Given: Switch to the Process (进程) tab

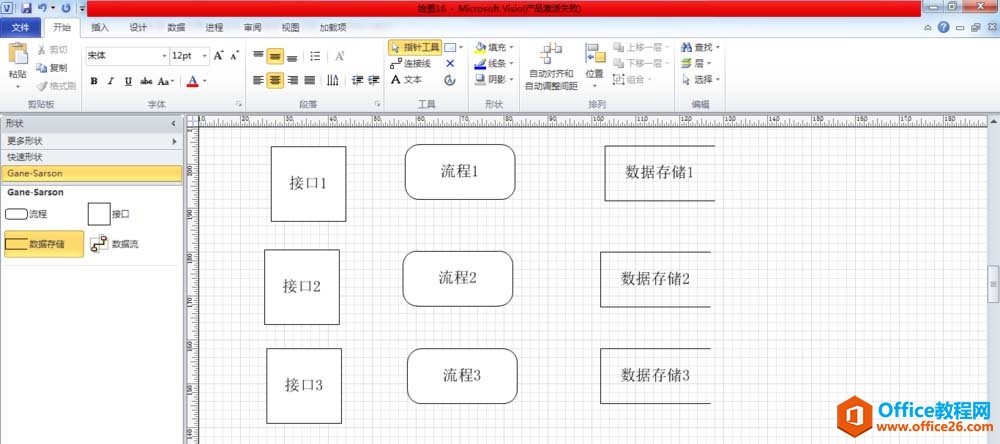Looking at the screenshot, I should tap(214, 27).
